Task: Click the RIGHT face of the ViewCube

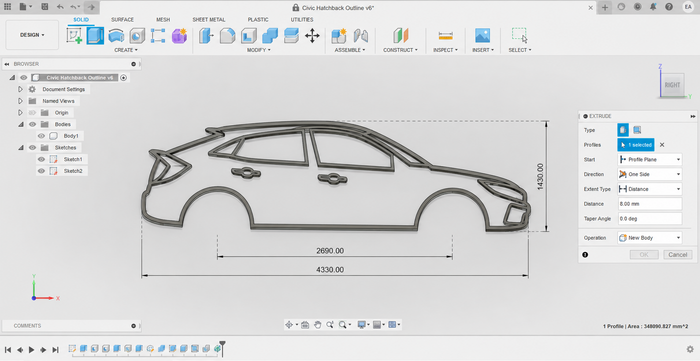Action: [672, 85]
